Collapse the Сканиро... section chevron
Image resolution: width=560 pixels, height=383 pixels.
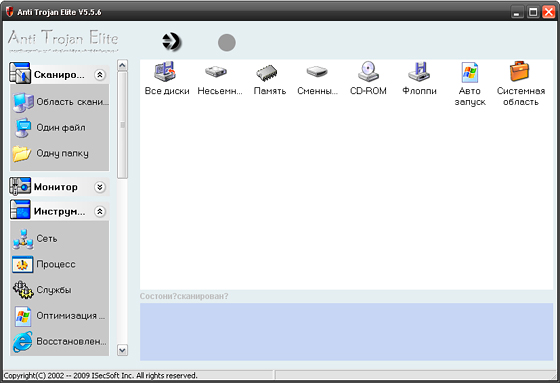click(x=100, y=75)
